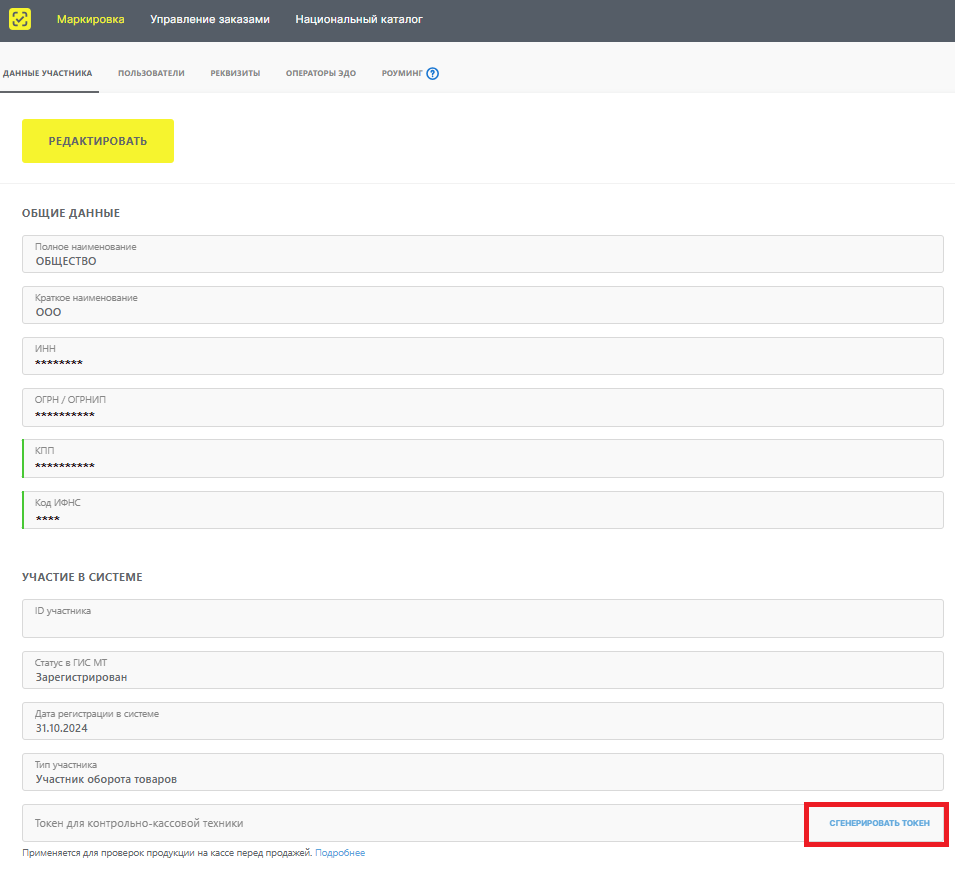Click the yellow Честный знак logo icon
The height and width of the screenshot is (877, 955).
[x=20, y=19]
